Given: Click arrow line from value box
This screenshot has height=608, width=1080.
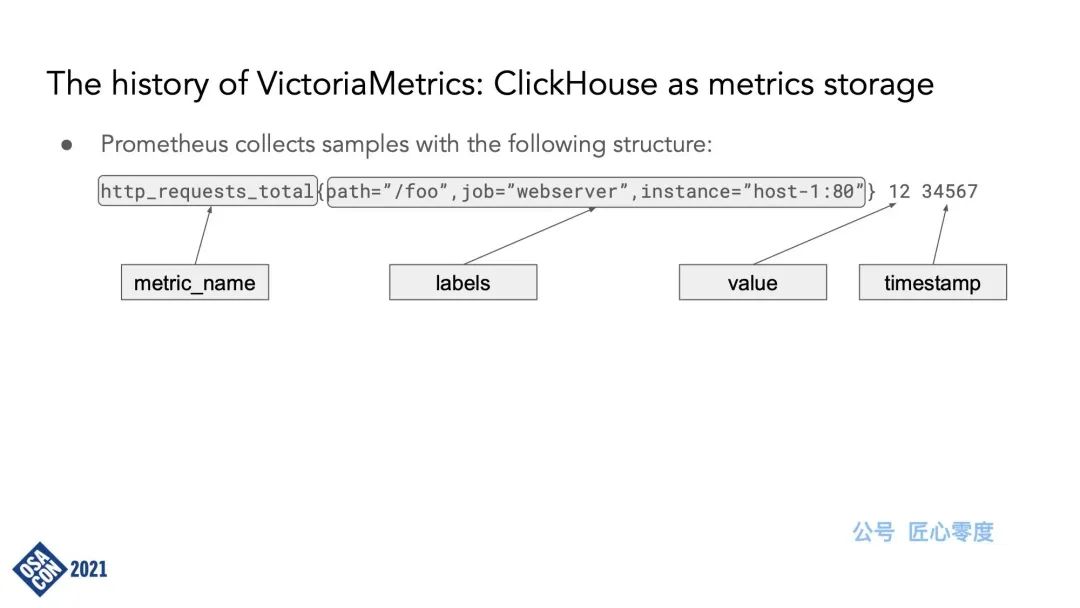Looking at the screenshot, I should [824, 233].
